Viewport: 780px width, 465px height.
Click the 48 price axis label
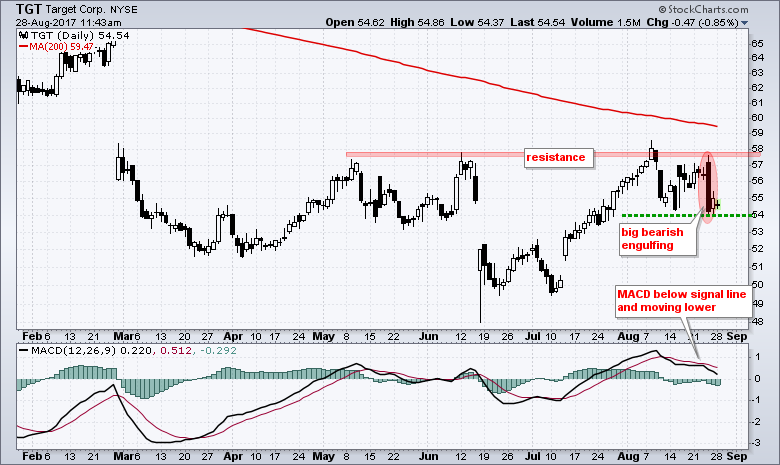pos(757,321)
